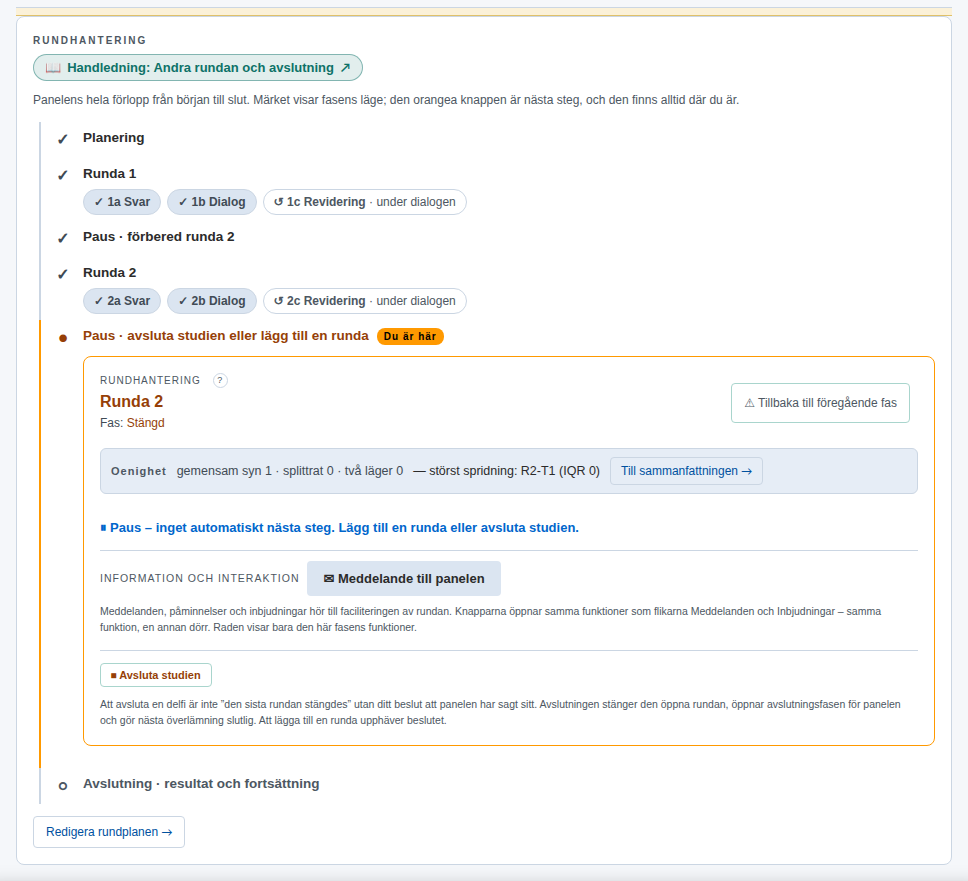Click the warning triangle in Tillbaka till föregående fas
Image resolution: width=968 pixels, height=881 pixels.
tap(749, 403)
